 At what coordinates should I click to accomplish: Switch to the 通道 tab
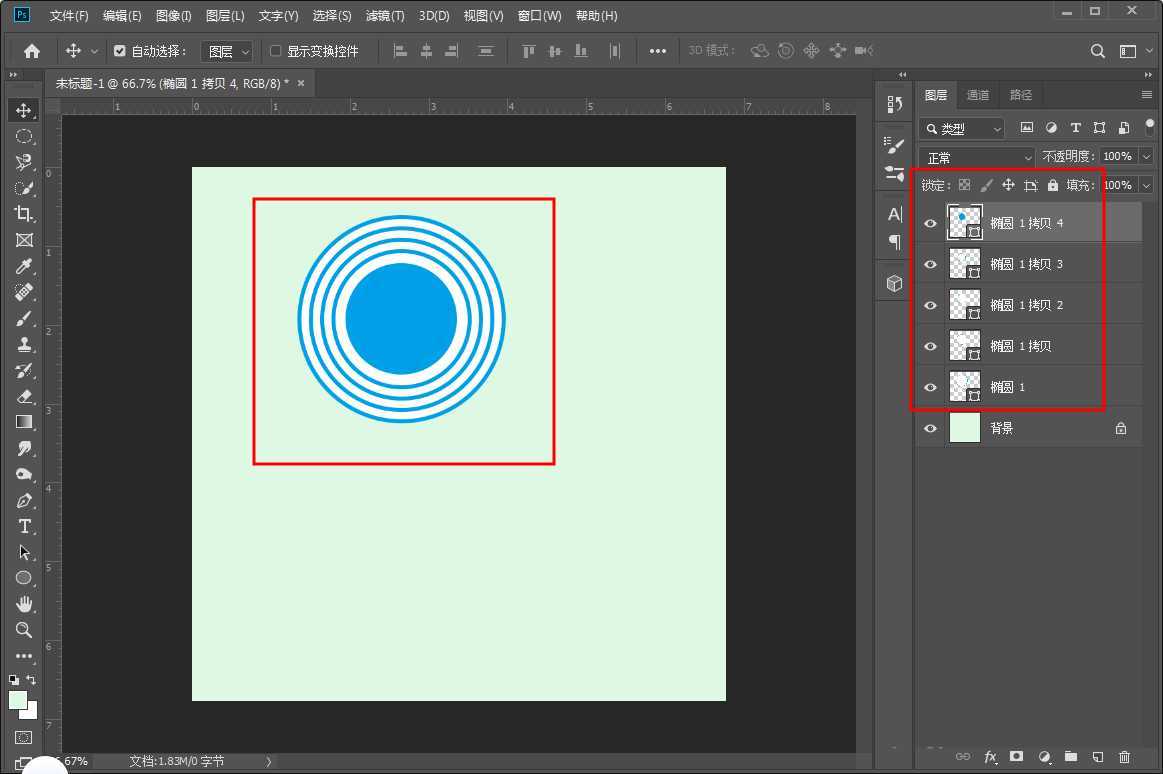(977, 95)
